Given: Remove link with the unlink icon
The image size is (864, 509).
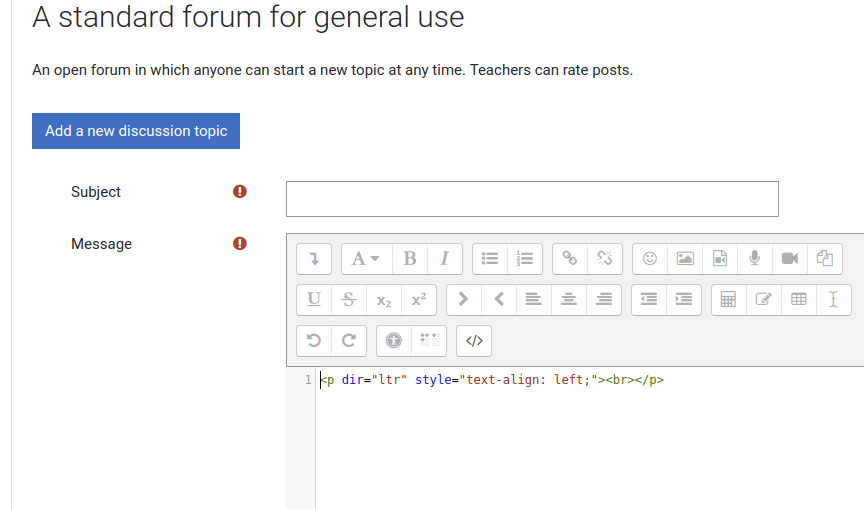Looking at the screenshot, I should [604, 258].
